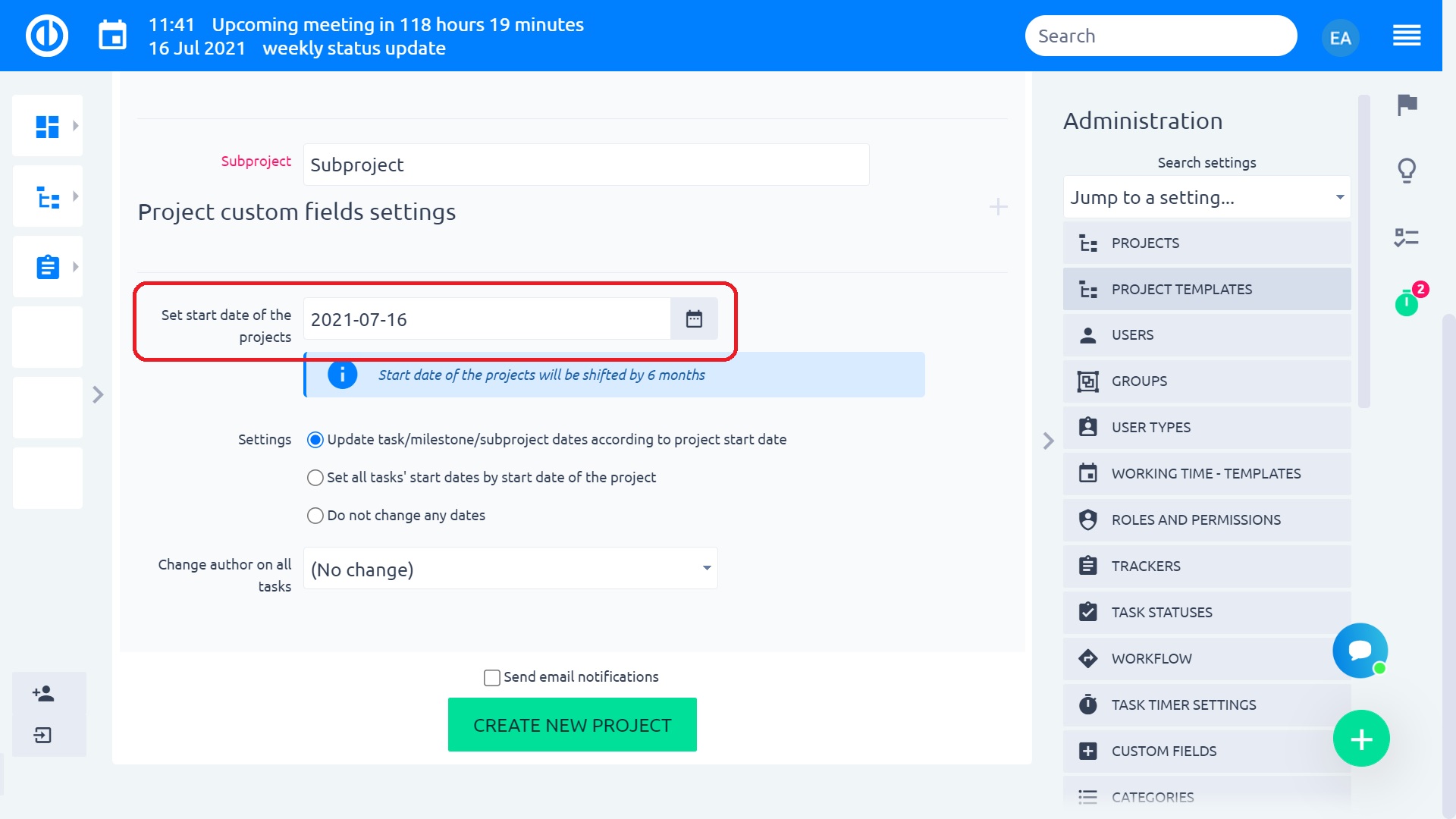This screenshot has width=1456, height=819.
Task: Open the calendar meeting icon in header
Action: (112, 36)
